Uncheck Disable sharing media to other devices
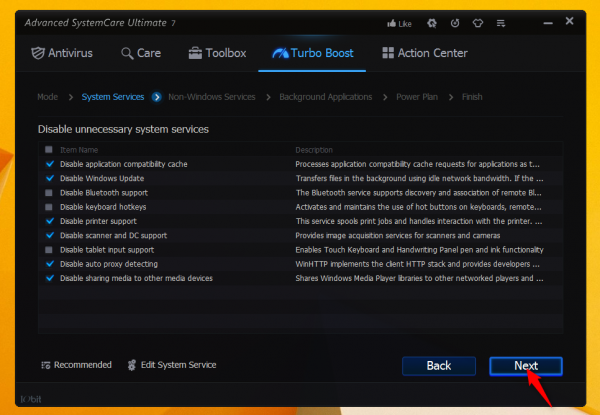Image resolution: width=600 pixels, height=415 pixels. pos(49,278)
